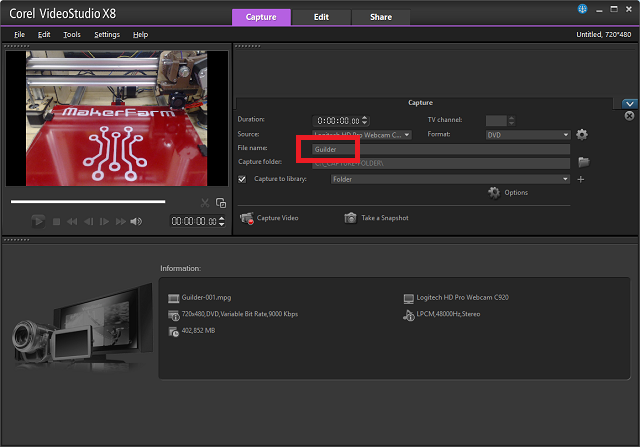Click the camcorder illustration image
The width and height of the screenshot is (640, 447).
point(82,327)
